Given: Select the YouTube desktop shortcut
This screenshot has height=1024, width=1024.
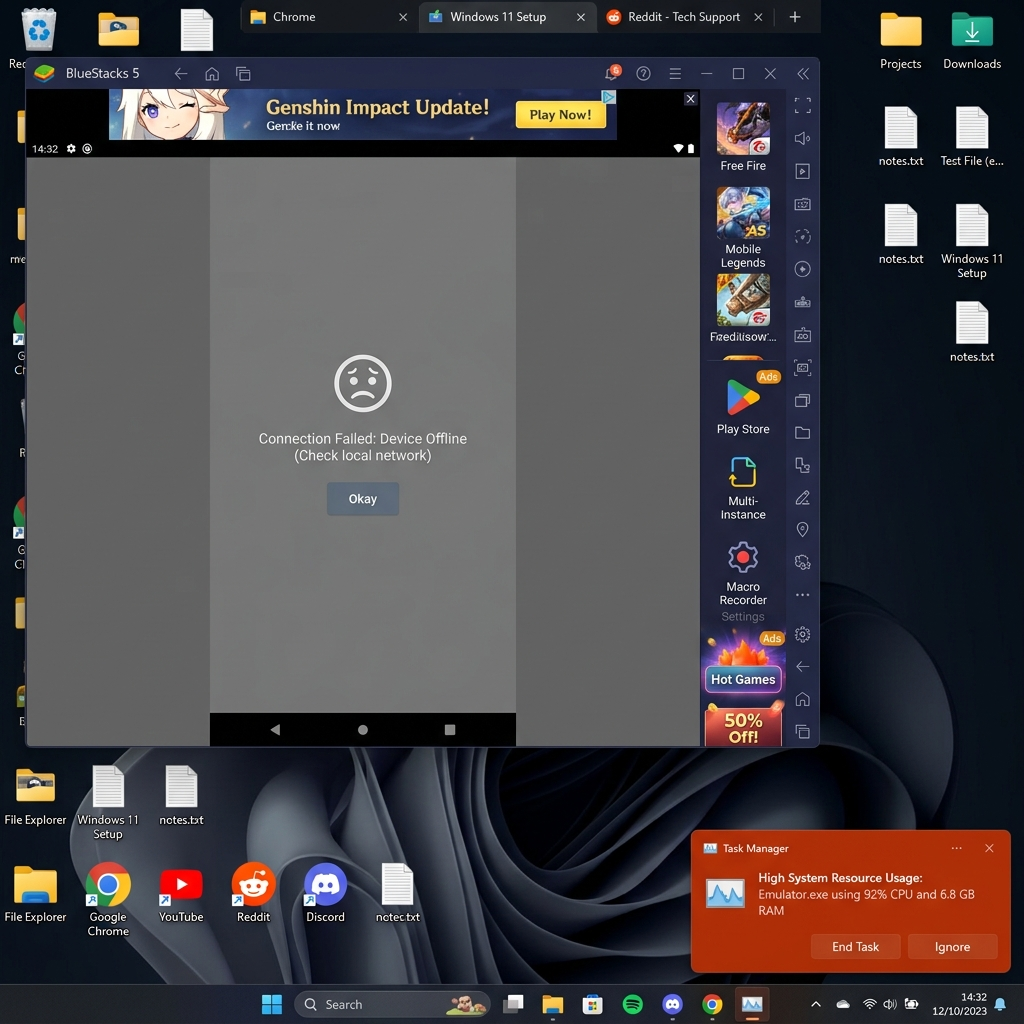Looking at the screenshot, I should coord(181,893).
